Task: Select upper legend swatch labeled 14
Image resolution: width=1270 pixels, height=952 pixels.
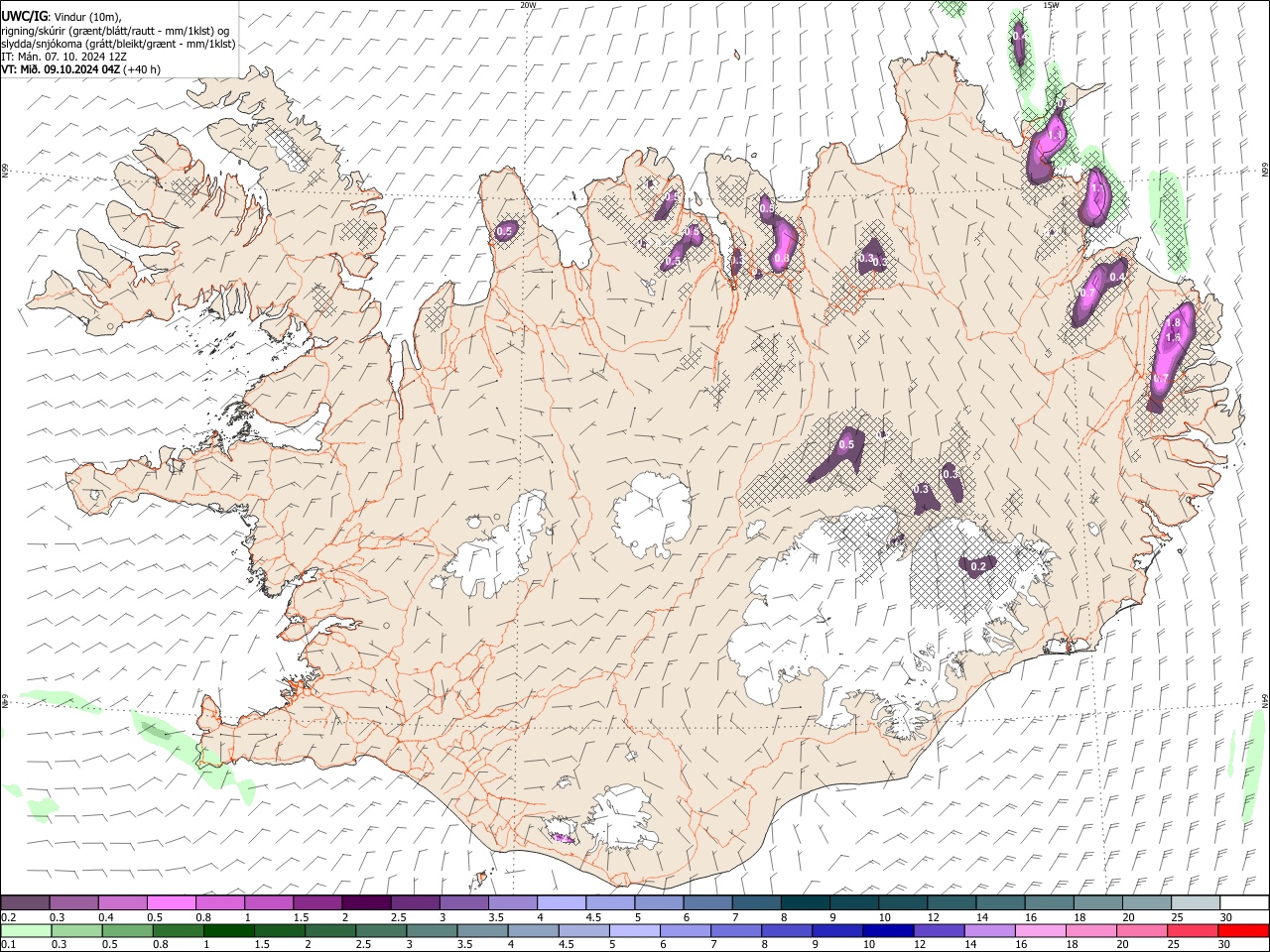Action: (999, 902)
